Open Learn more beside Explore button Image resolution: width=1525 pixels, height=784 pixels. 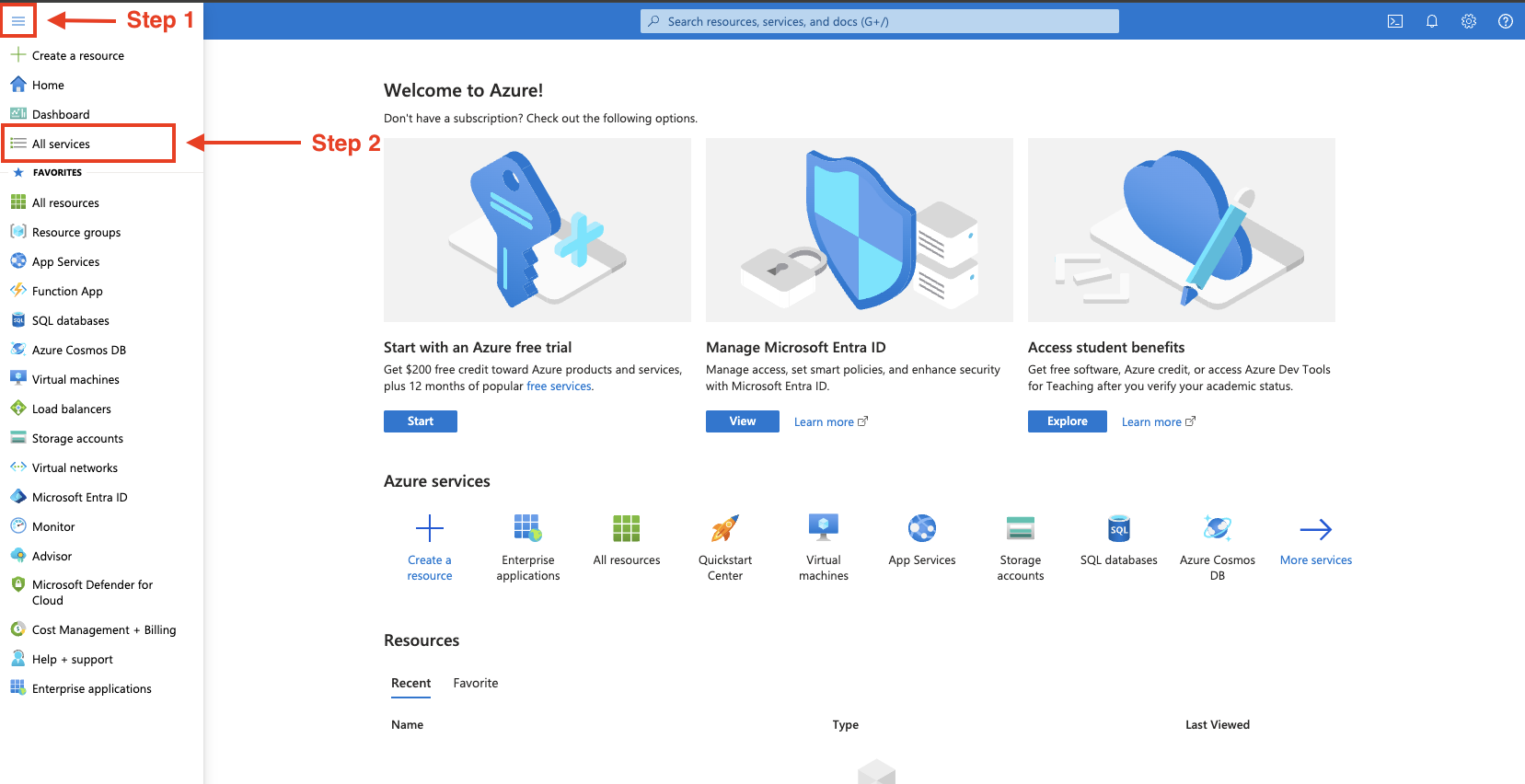pos(1159,421)
